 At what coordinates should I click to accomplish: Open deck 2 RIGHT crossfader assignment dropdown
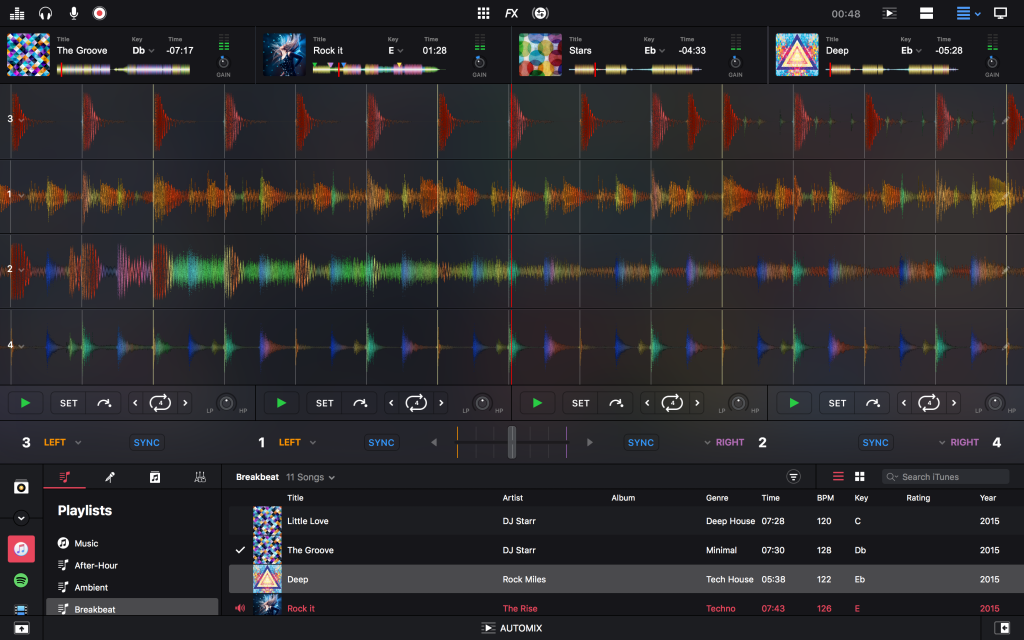pos(724,442)
